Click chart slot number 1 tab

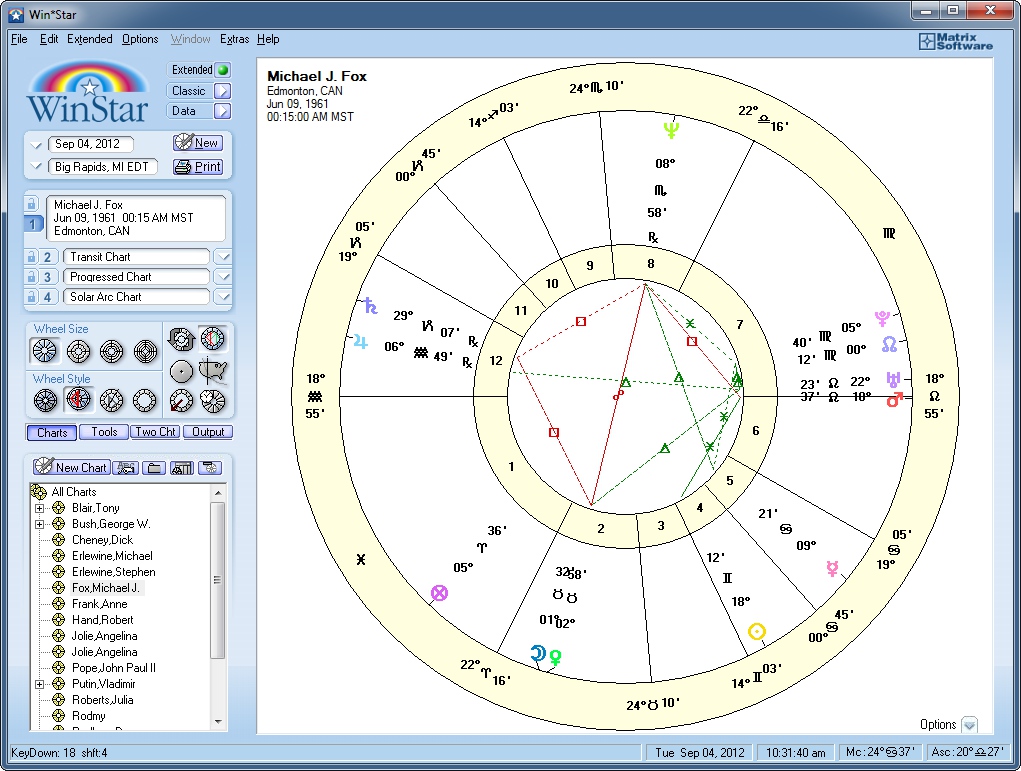[x=33, y=224]
